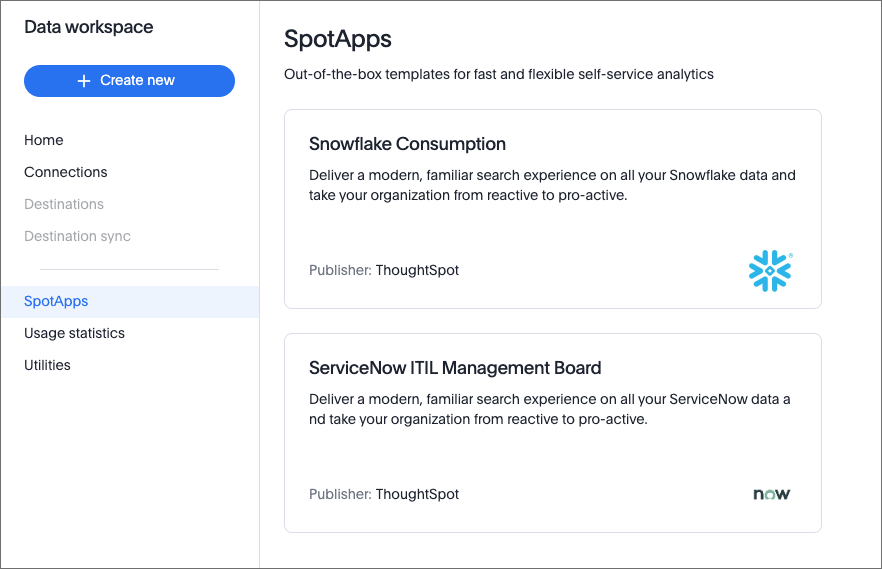Click the ServiceNow card description text
Viewport: 882px width, 569px height.
549,409
